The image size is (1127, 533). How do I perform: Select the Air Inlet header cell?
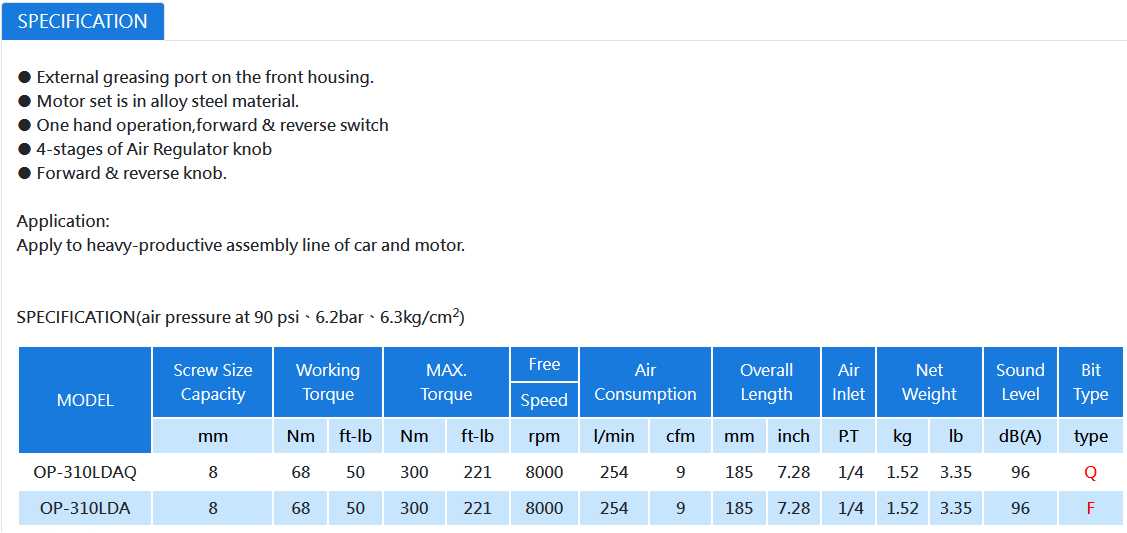[x=849, y=382]
